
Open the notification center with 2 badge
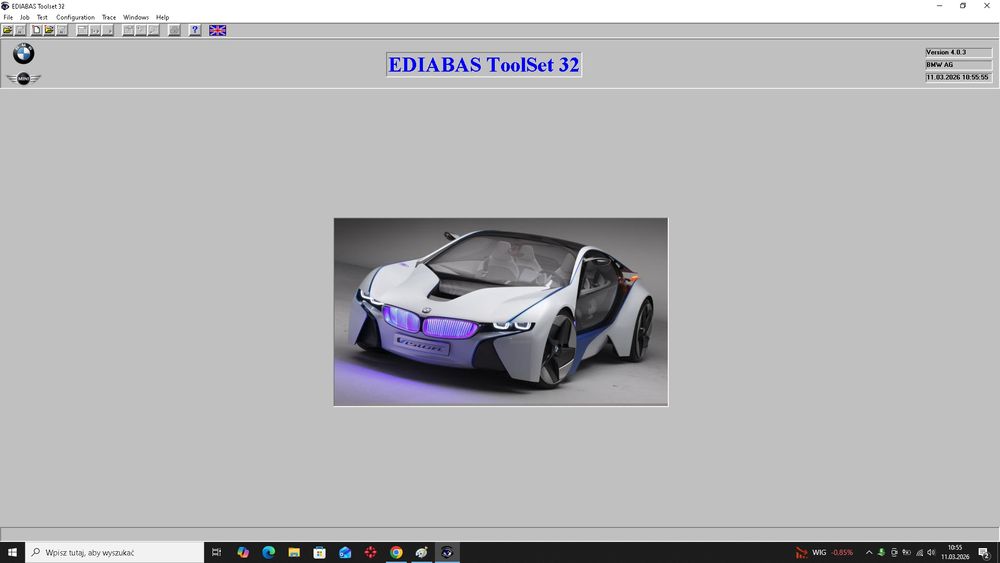[985, 552]
